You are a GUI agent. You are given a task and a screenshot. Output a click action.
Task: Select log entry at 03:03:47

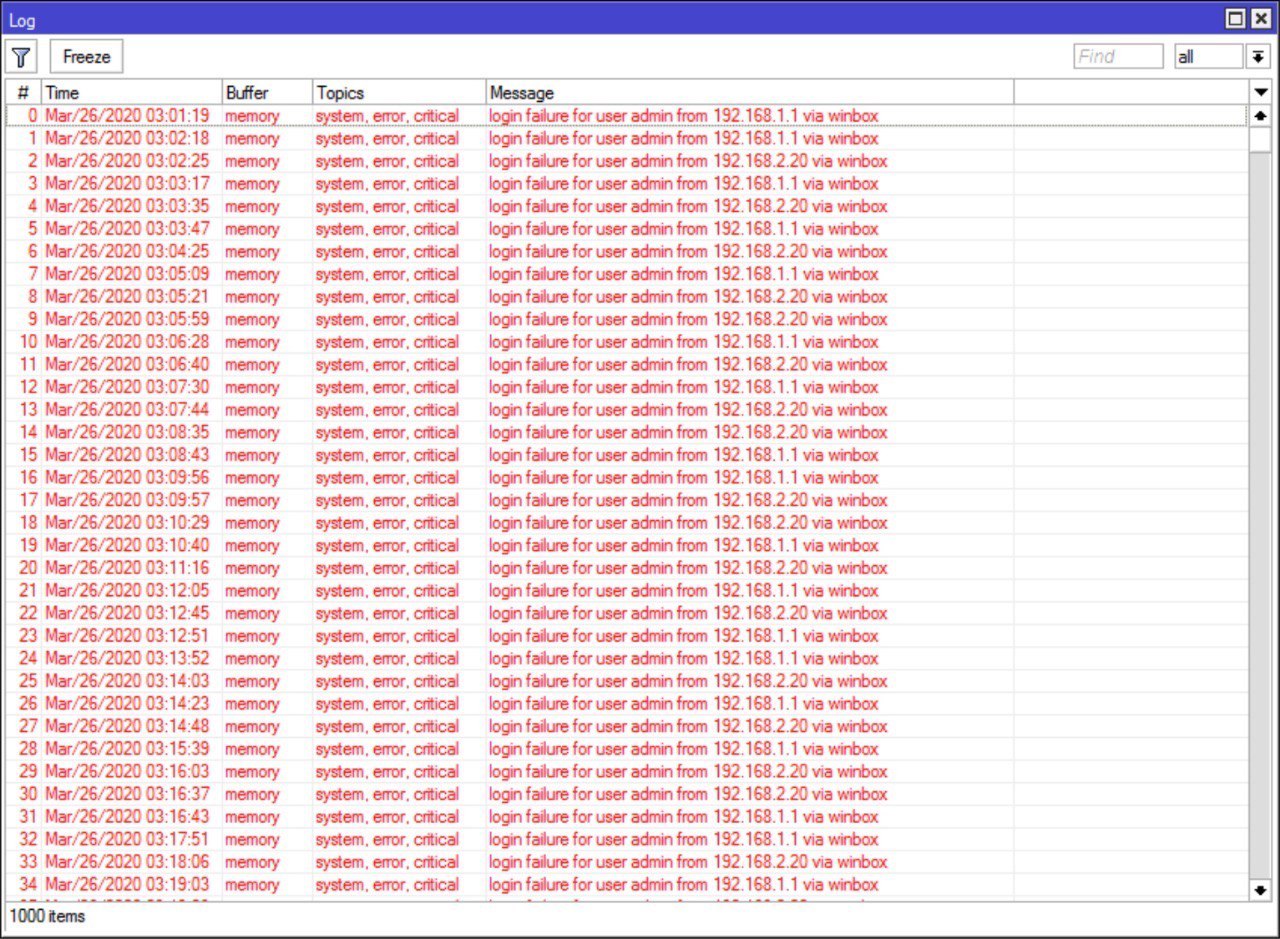[x=627, y=229]
